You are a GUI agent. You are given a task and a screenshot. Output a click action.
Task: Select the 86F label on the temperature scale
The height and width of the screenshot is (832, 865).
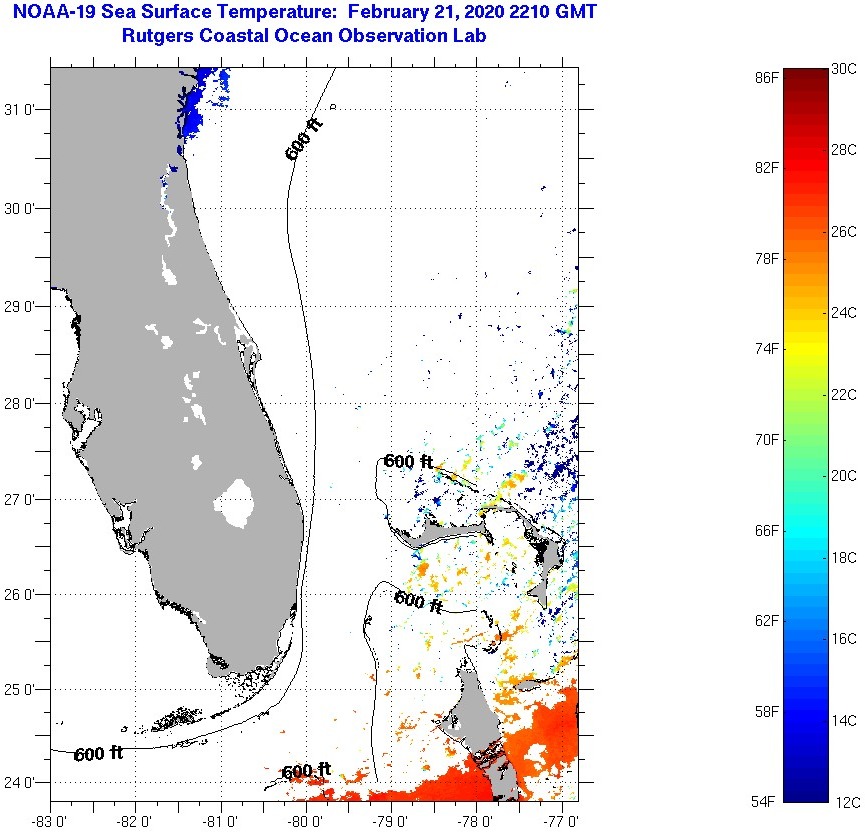[x=767, y=77]
